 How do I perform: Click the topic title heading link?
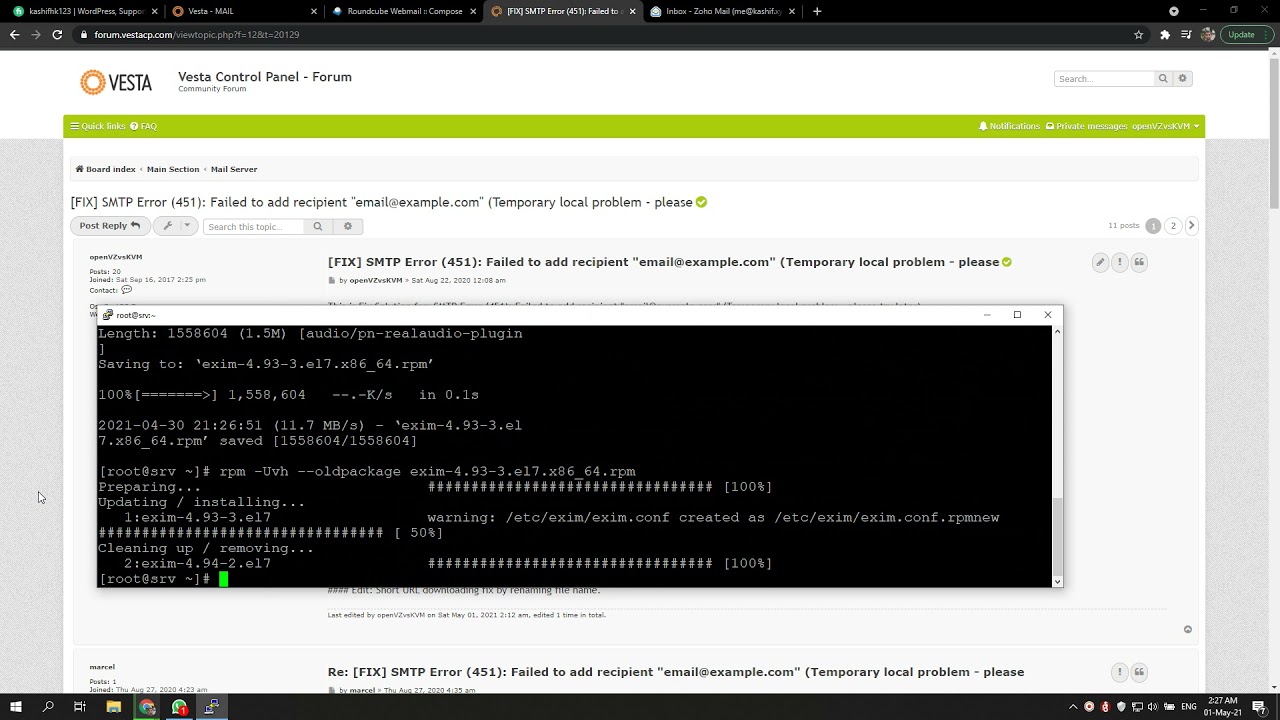[x=381, y=202]
